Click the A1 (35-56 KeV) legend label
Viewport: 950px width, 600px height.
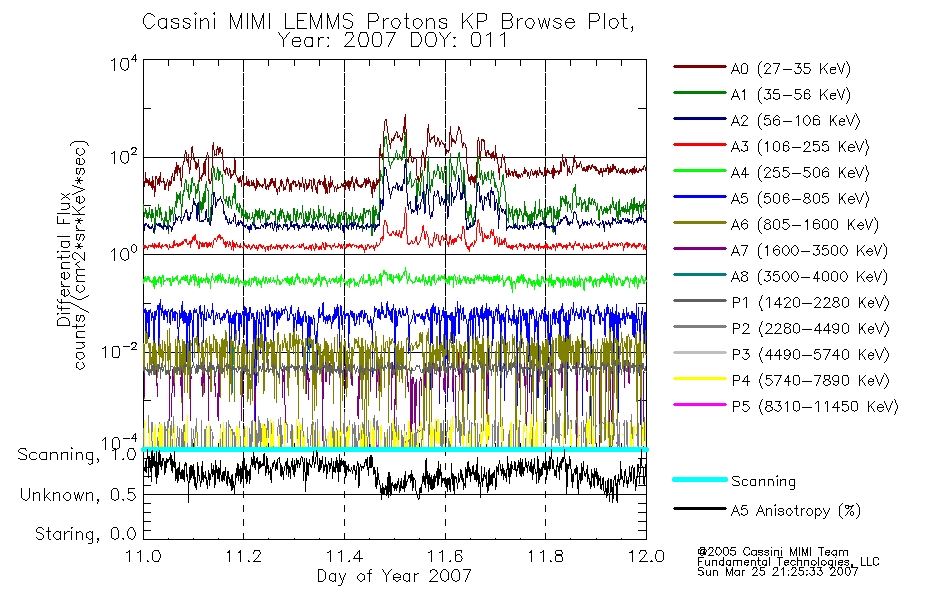(x=790, y=95)
